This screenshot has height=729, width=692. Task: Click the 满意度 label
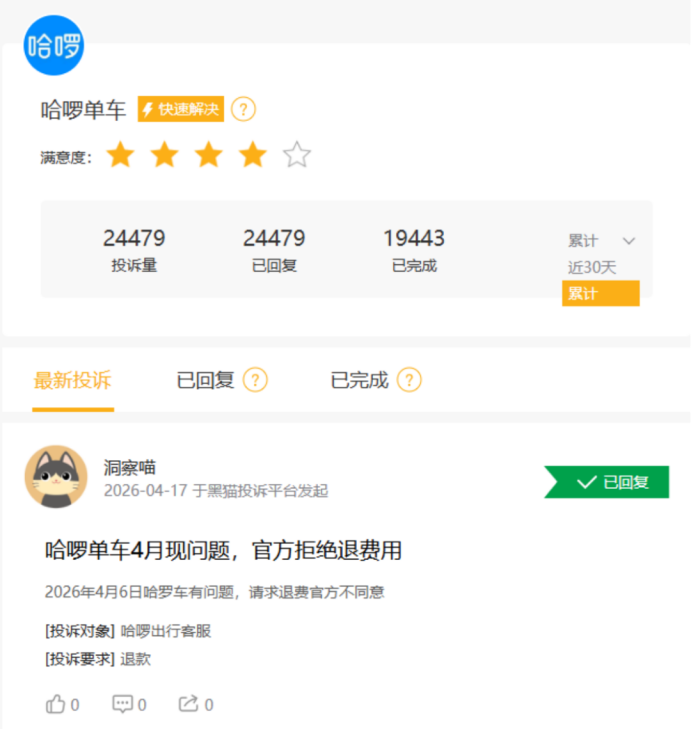click(66, 158)
